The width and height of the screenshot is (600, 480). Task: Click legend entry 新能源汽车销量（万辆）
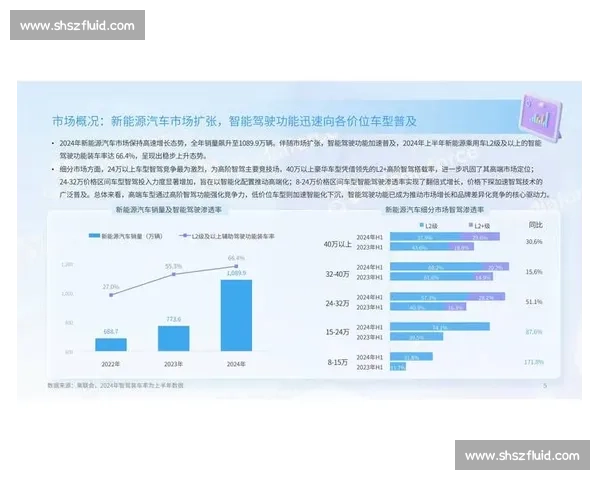[x=126, y=236]
